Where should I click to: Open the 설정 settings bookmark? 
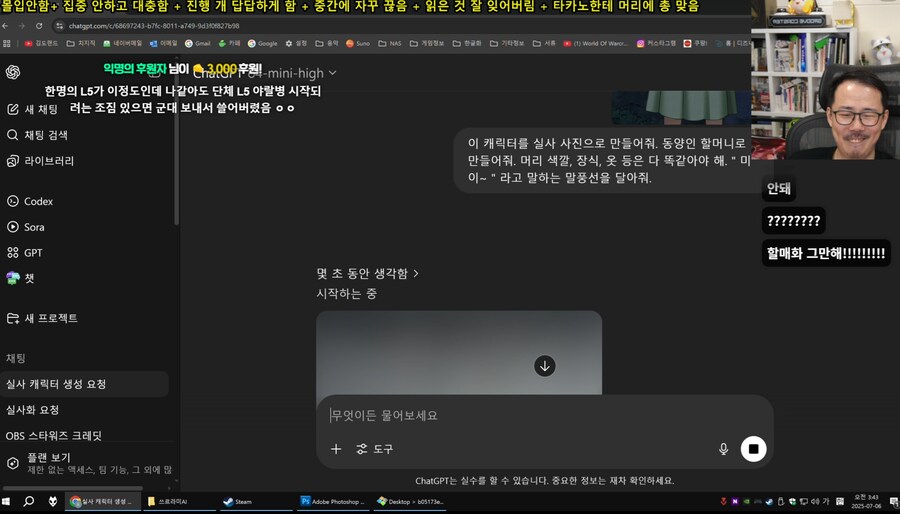(297, 43)
